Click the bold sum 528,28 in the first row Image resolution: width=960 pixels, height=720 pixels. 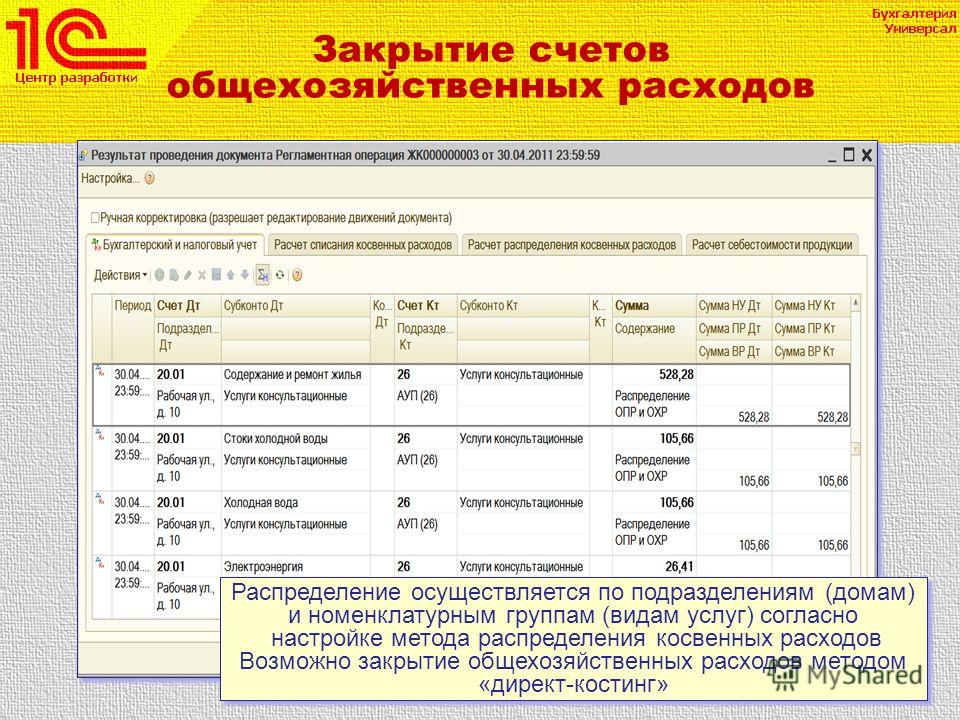click(676, 375)
